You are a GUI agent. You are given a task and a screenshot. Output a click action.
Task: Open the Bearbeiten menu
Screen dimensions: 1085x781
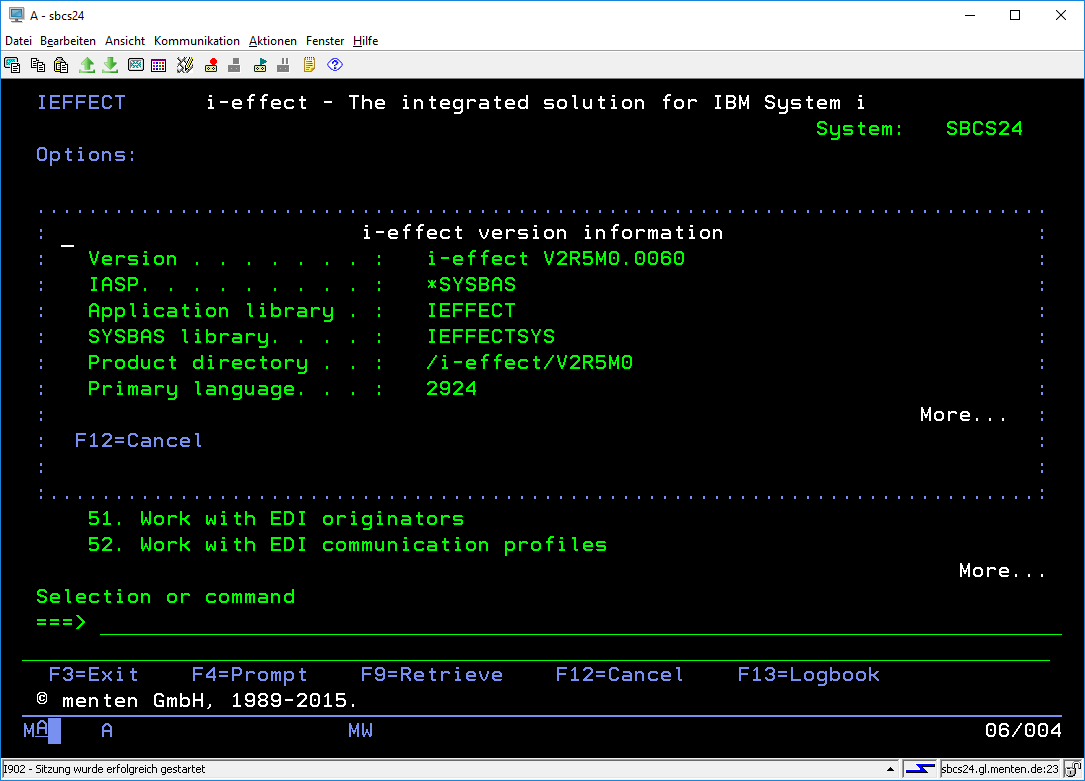68,41
